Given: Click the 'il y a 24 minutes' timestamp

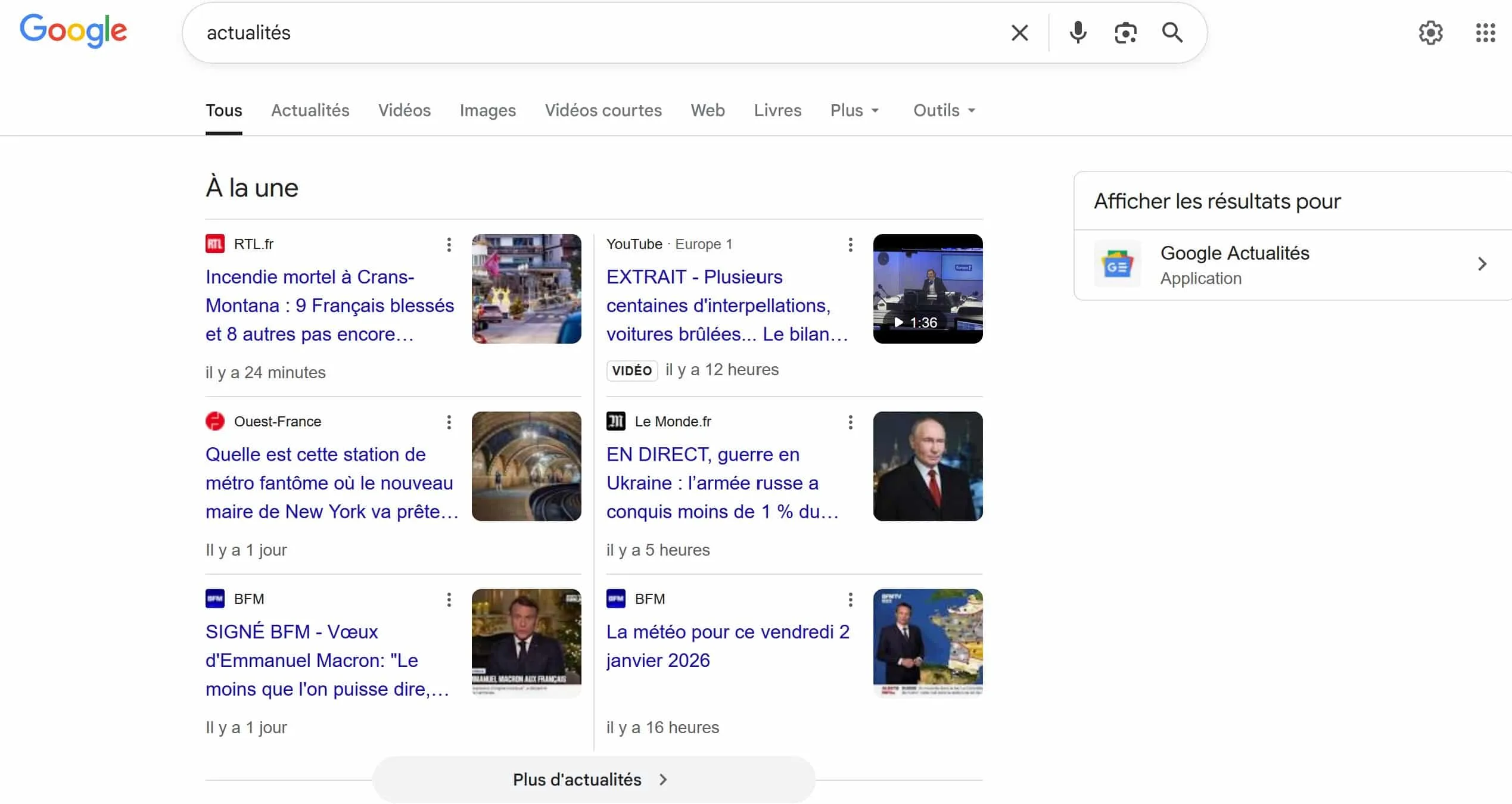Looking at the screenshot, I should (x=266, y=373).
